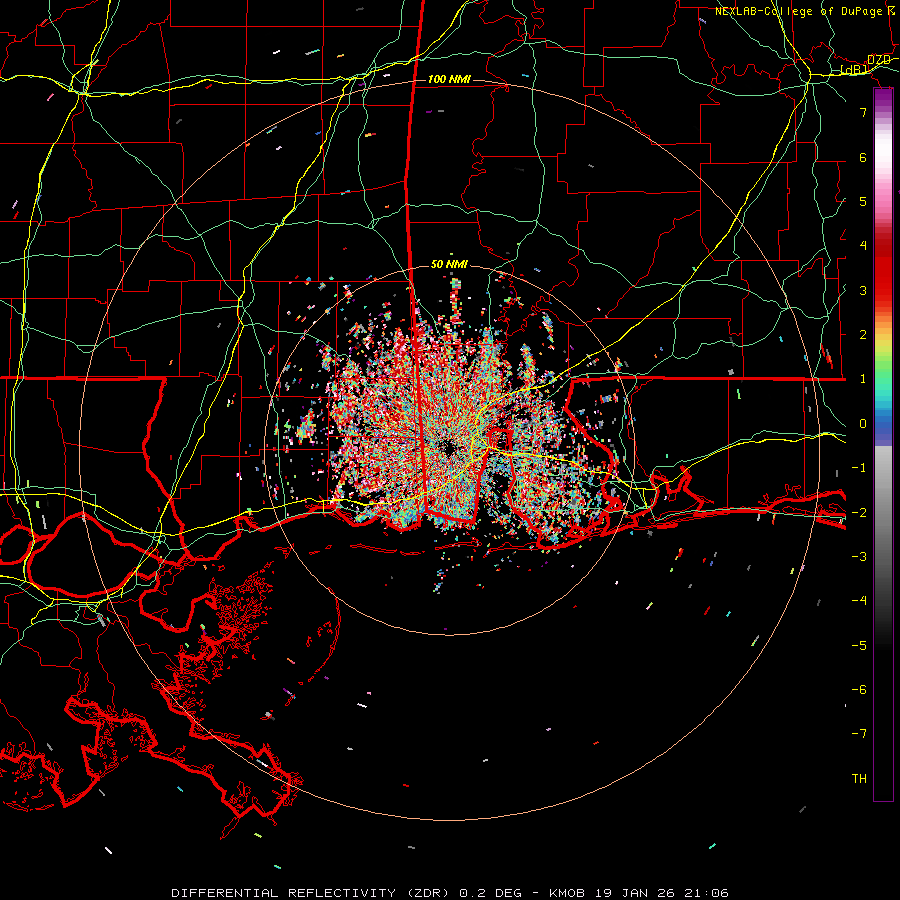900x900 pixels.
Task: Select the -1 value on dB scale
Action: tap(859, 468)
